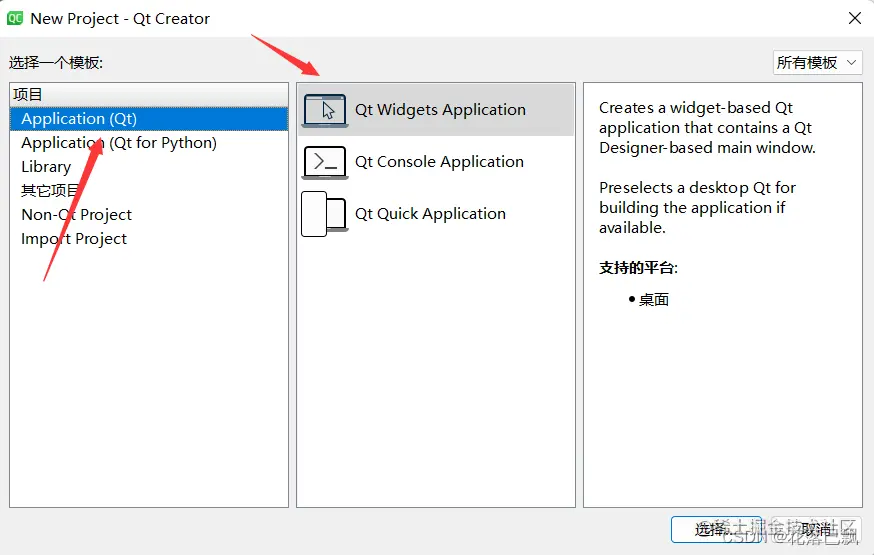
Task: Click the Qt Widgets Application icon
Action: tap(326, 110)
